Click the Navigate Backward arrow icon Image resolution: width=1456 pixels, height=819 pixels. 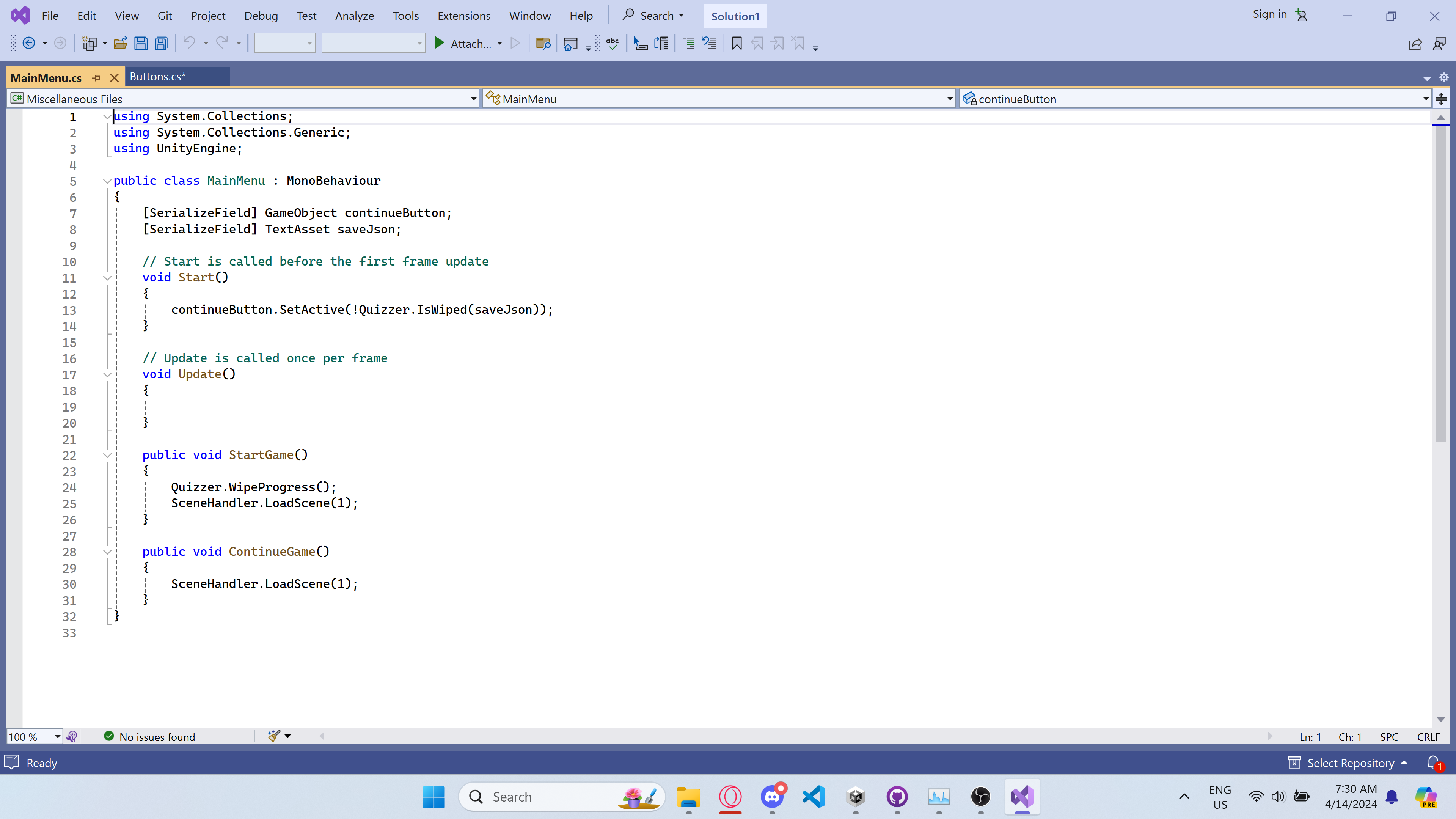pos(29,44)
